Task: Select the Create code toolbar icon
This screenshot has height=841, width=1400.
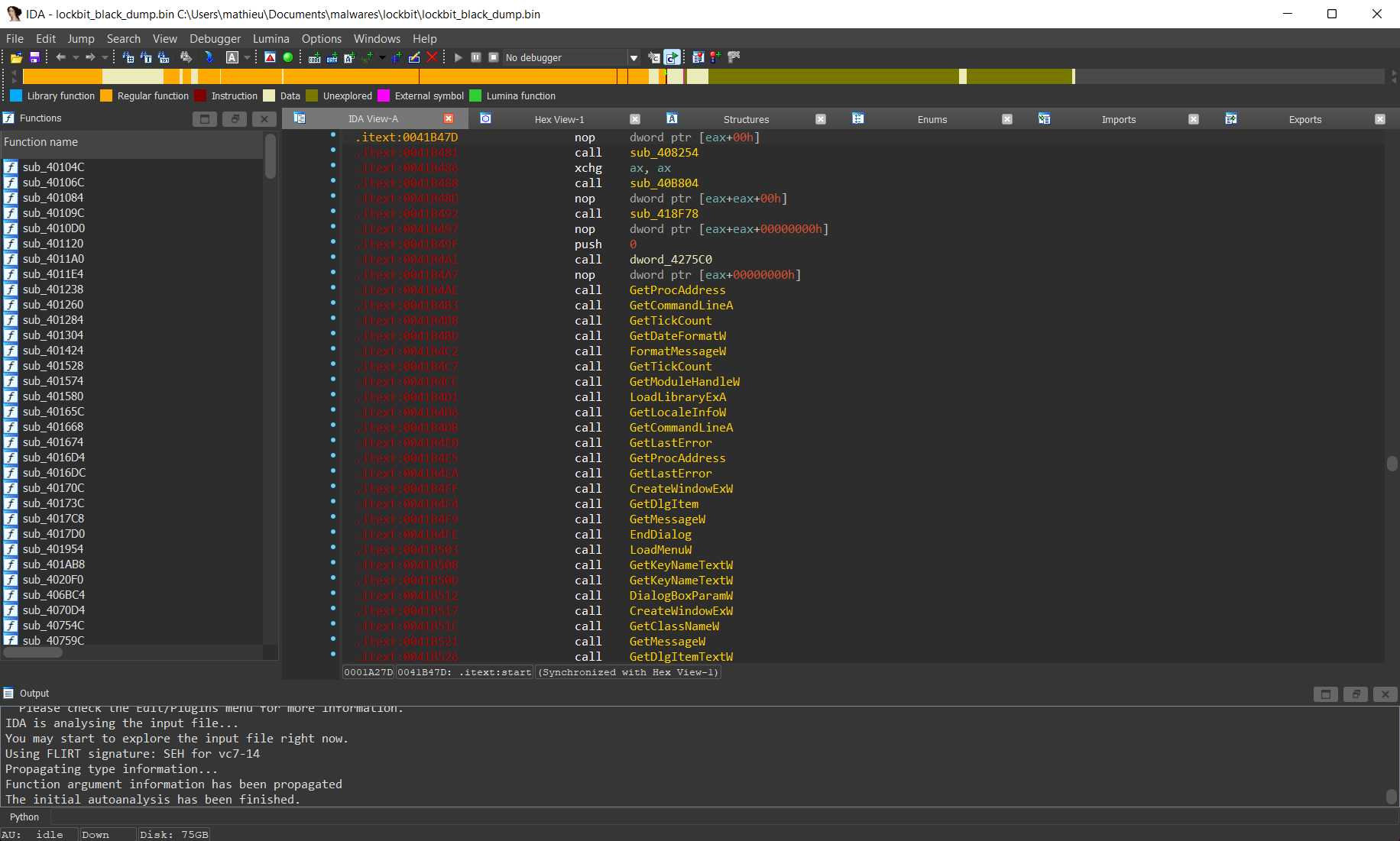Action: pyautogui.click(x=315, y=57)
